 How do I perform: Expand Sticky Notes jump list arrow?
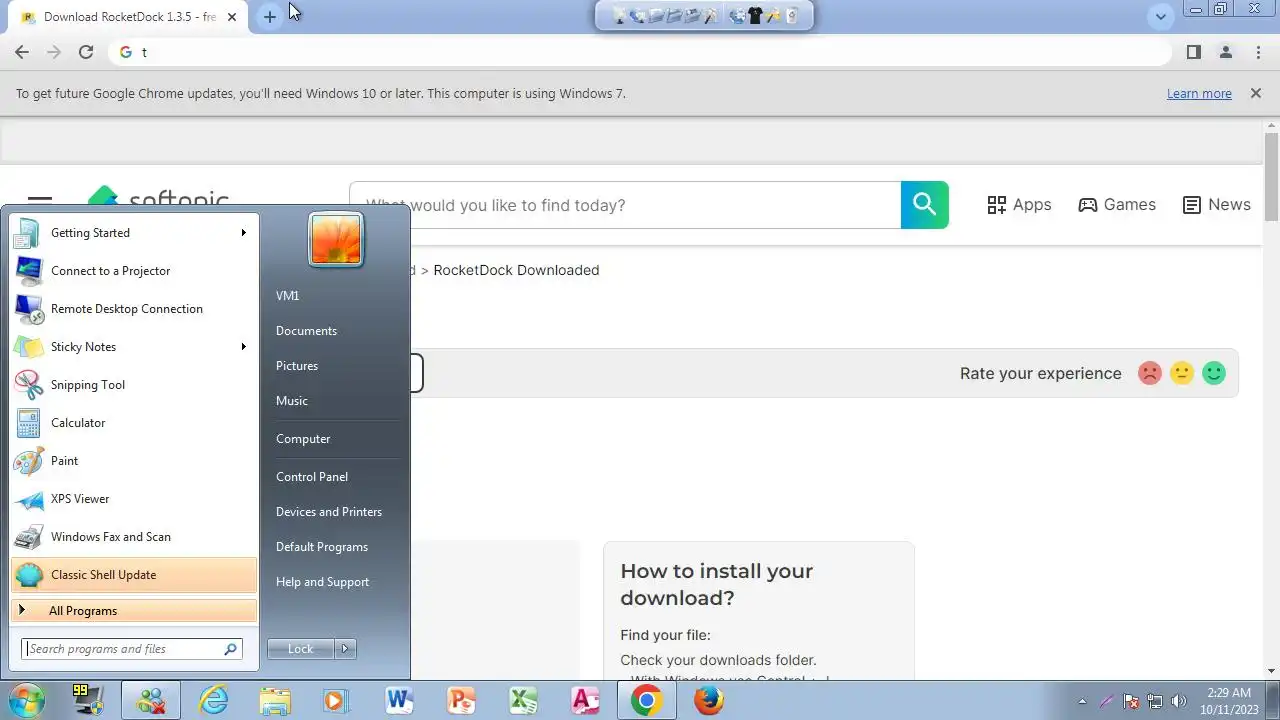[243, 347]
